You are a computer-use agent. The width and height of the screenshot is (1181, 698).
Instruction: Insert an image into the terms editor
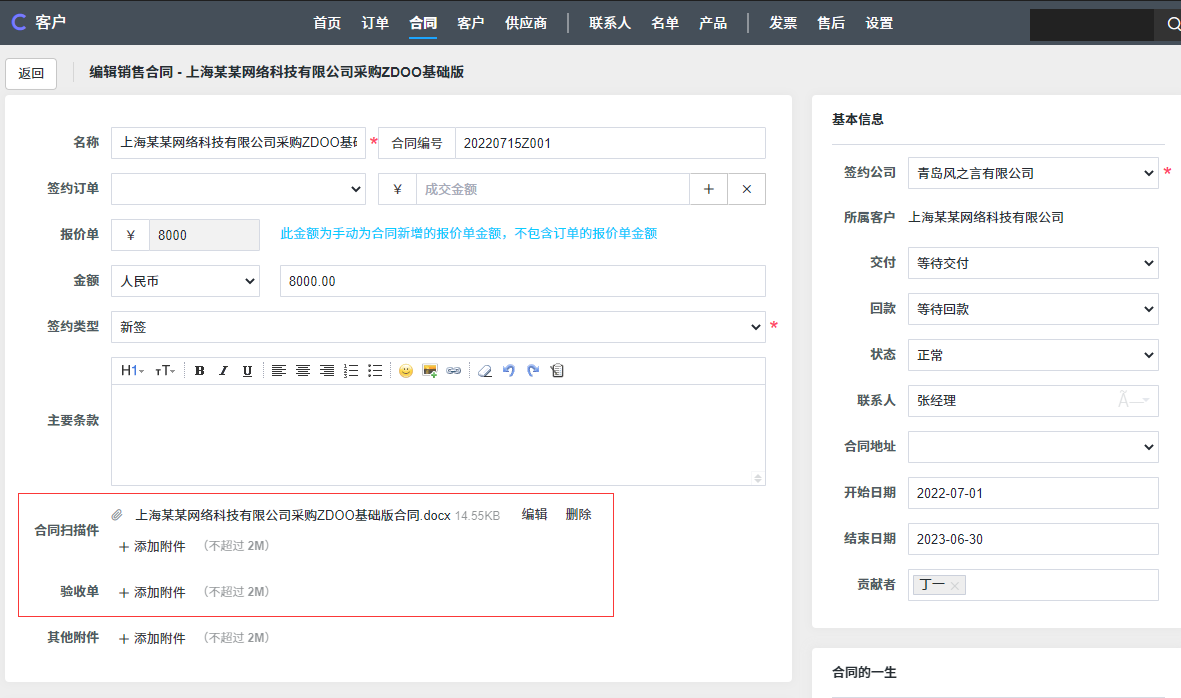point(430,370)
